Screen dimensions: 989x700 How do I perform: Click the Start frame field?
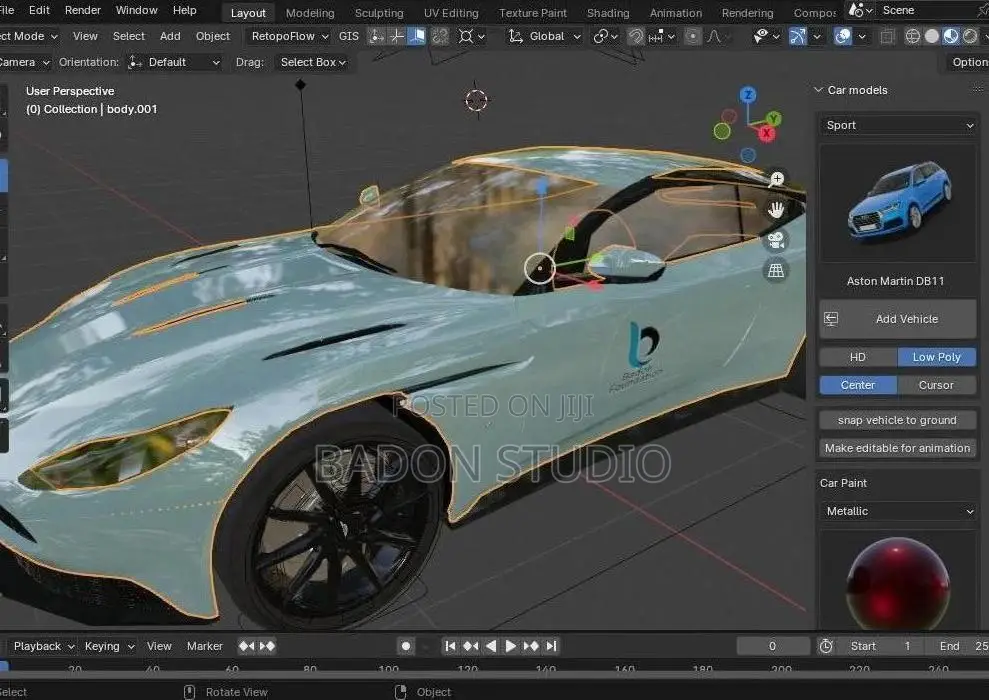pyautogui.click(x=881, y=646)
